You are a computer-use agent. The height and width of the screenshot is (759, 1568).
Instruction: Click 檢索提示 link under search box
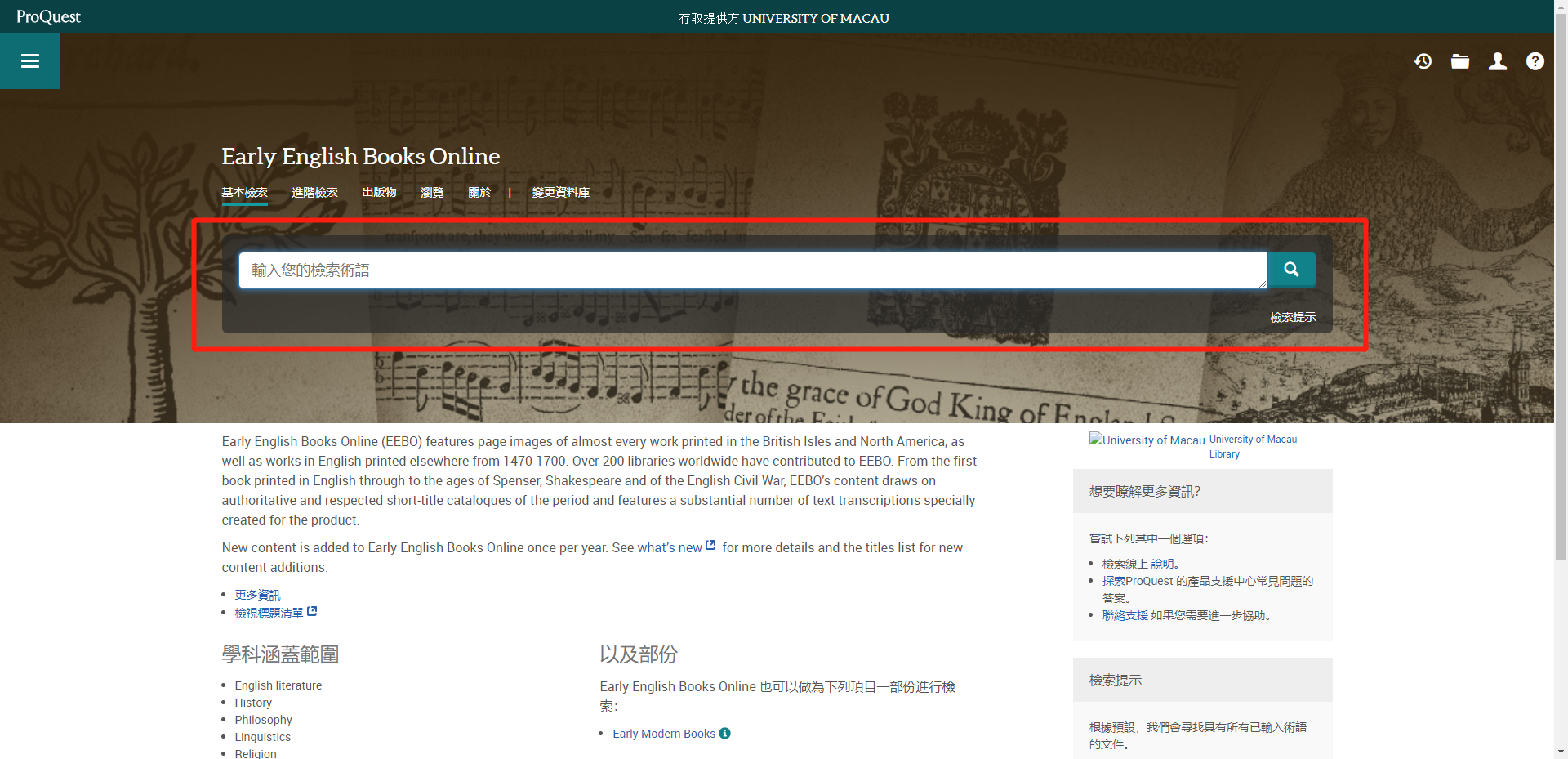[x=1293, y=317]
